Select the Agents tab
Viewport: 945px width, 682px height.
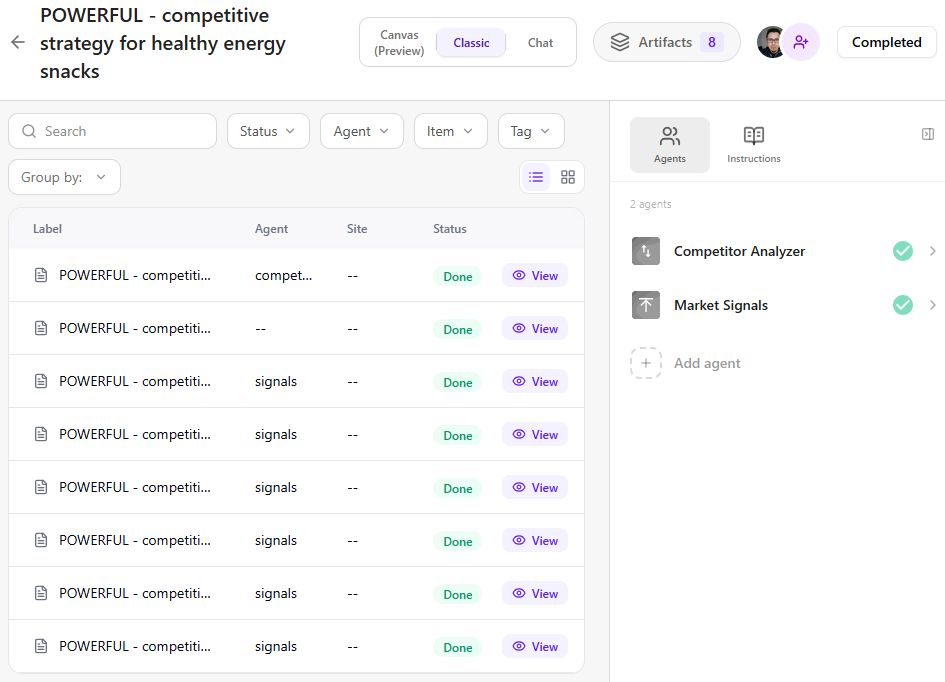(x=670, y=144)
